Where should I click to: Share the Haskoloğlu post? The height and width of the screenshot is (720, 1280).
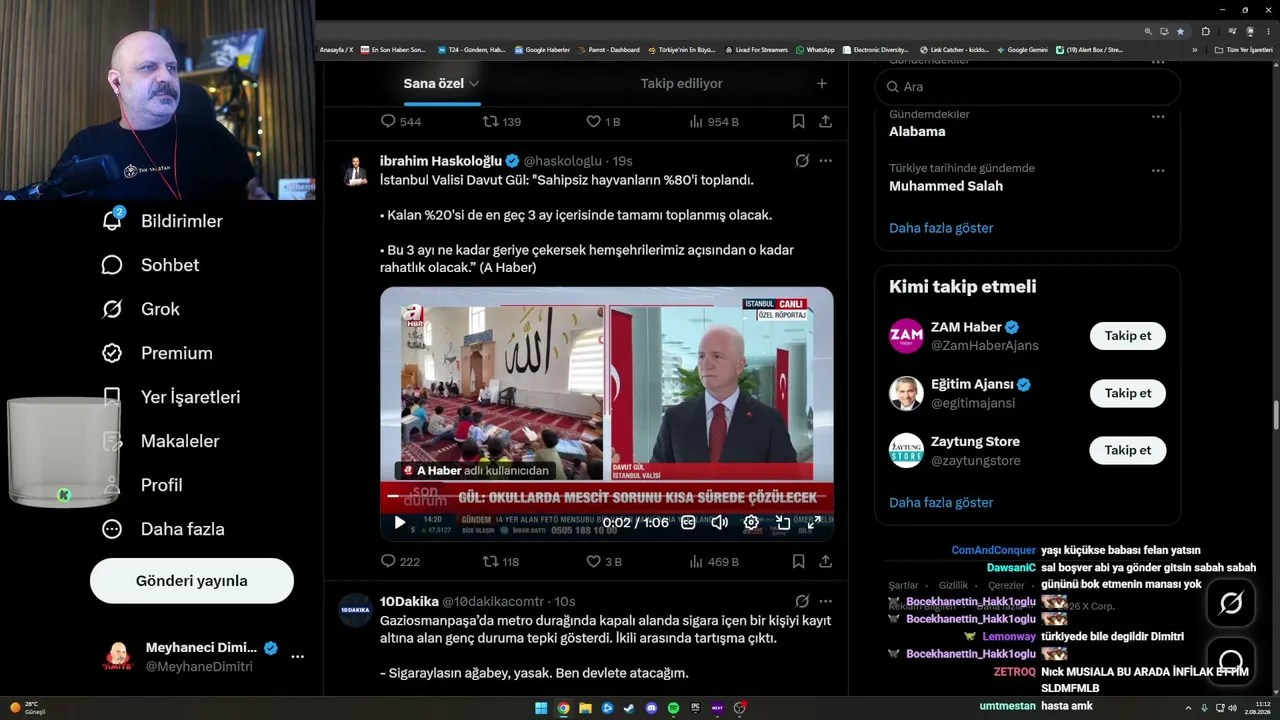coord(826,562)
